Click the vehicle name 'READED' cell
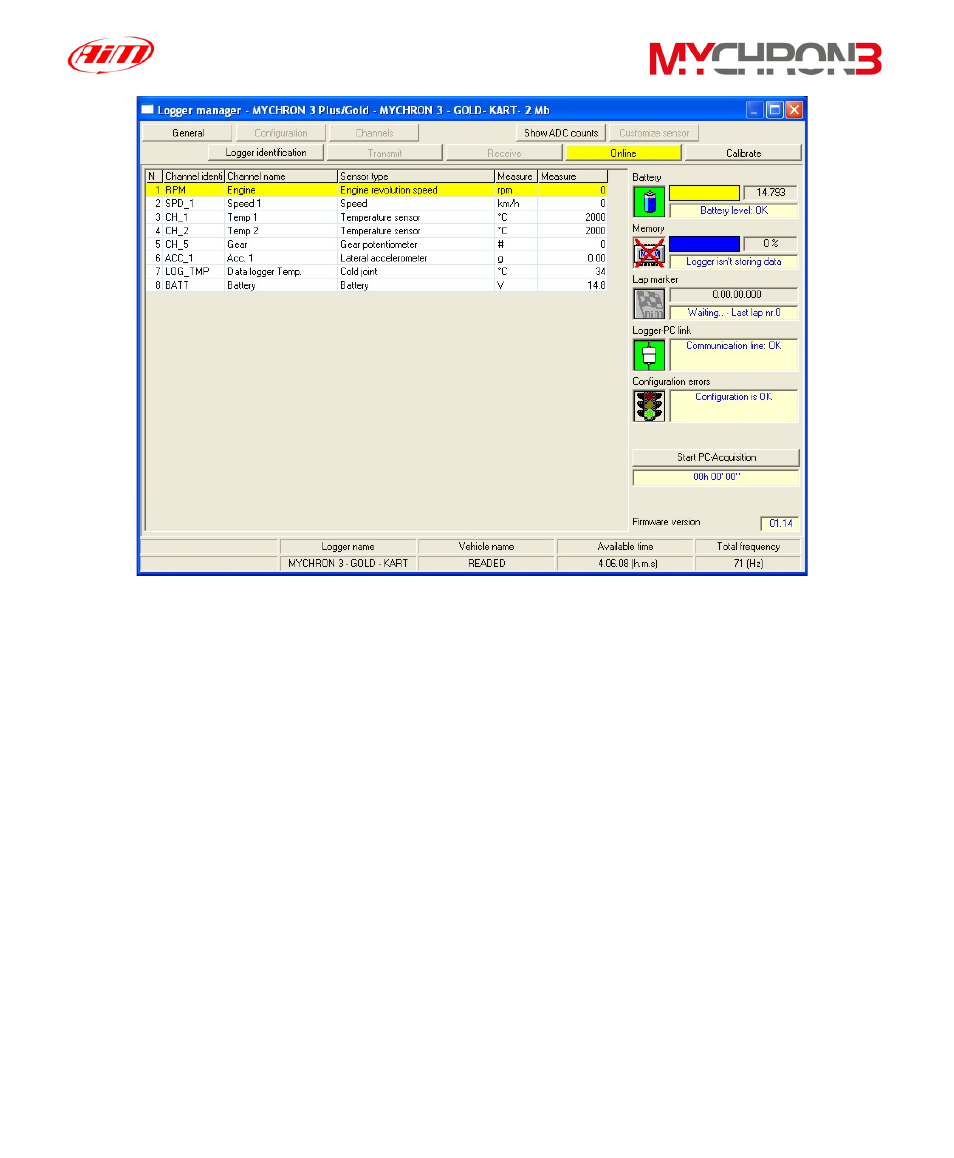 [487, 563]
